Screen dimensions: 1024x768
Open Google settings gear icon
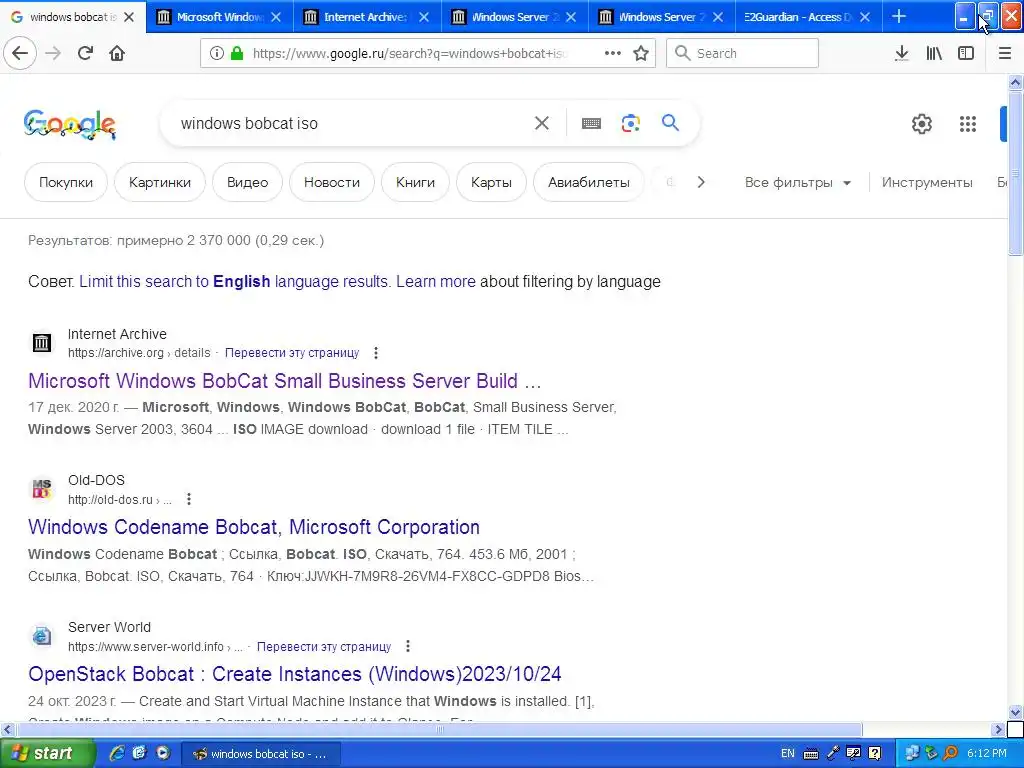pos(921,123)
